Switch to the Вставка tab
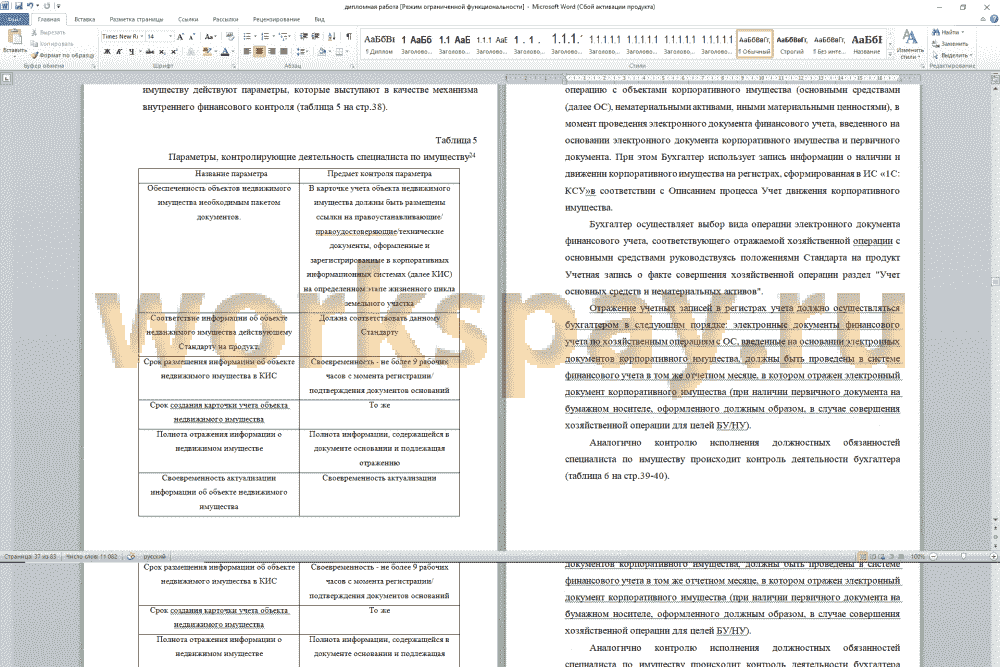The height and width of the screenshot is (667, 1000). click(84, 20)
